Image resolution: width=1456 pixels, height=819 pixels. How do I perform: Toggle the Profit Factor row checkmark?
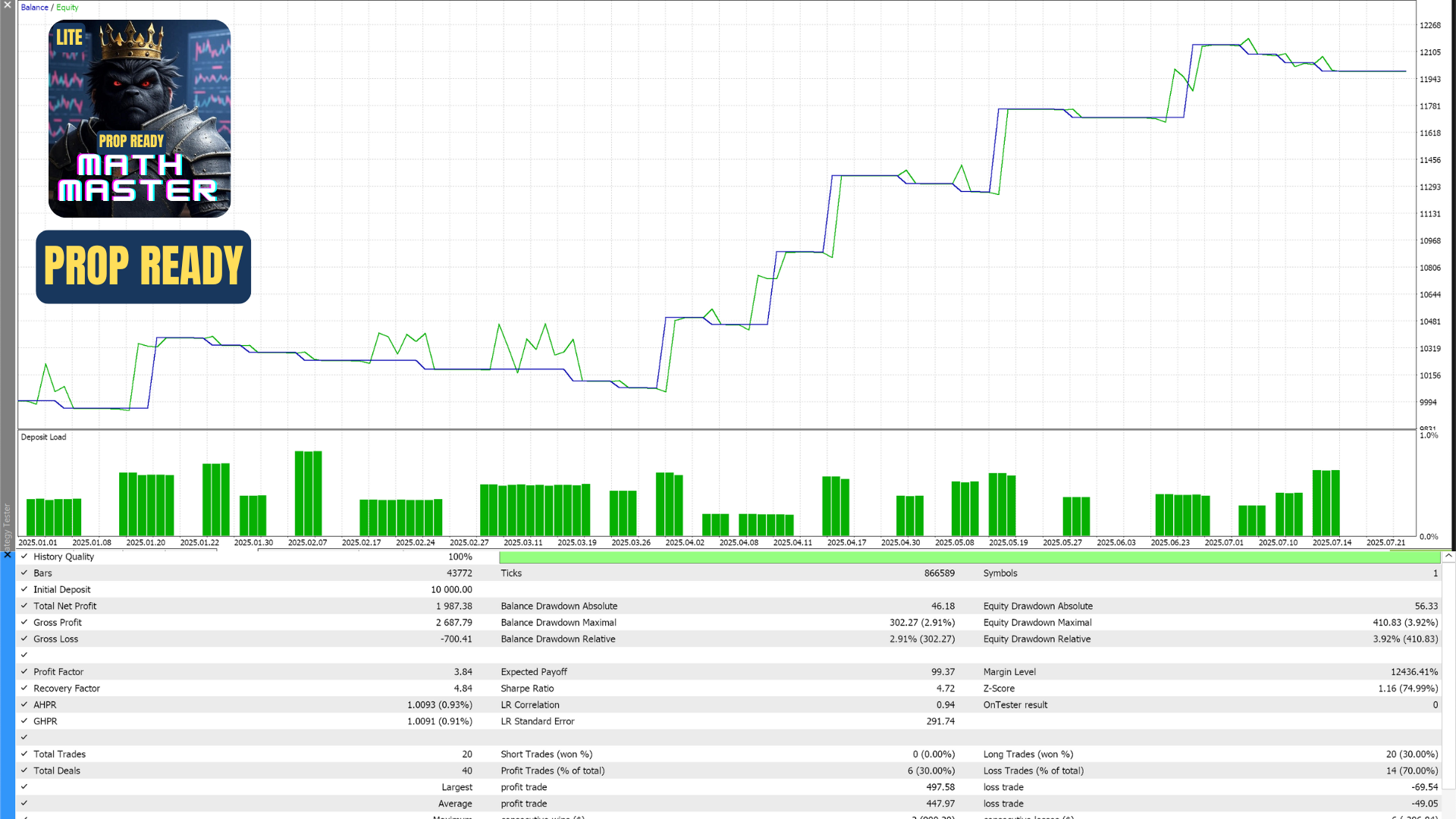click(24, 672)
